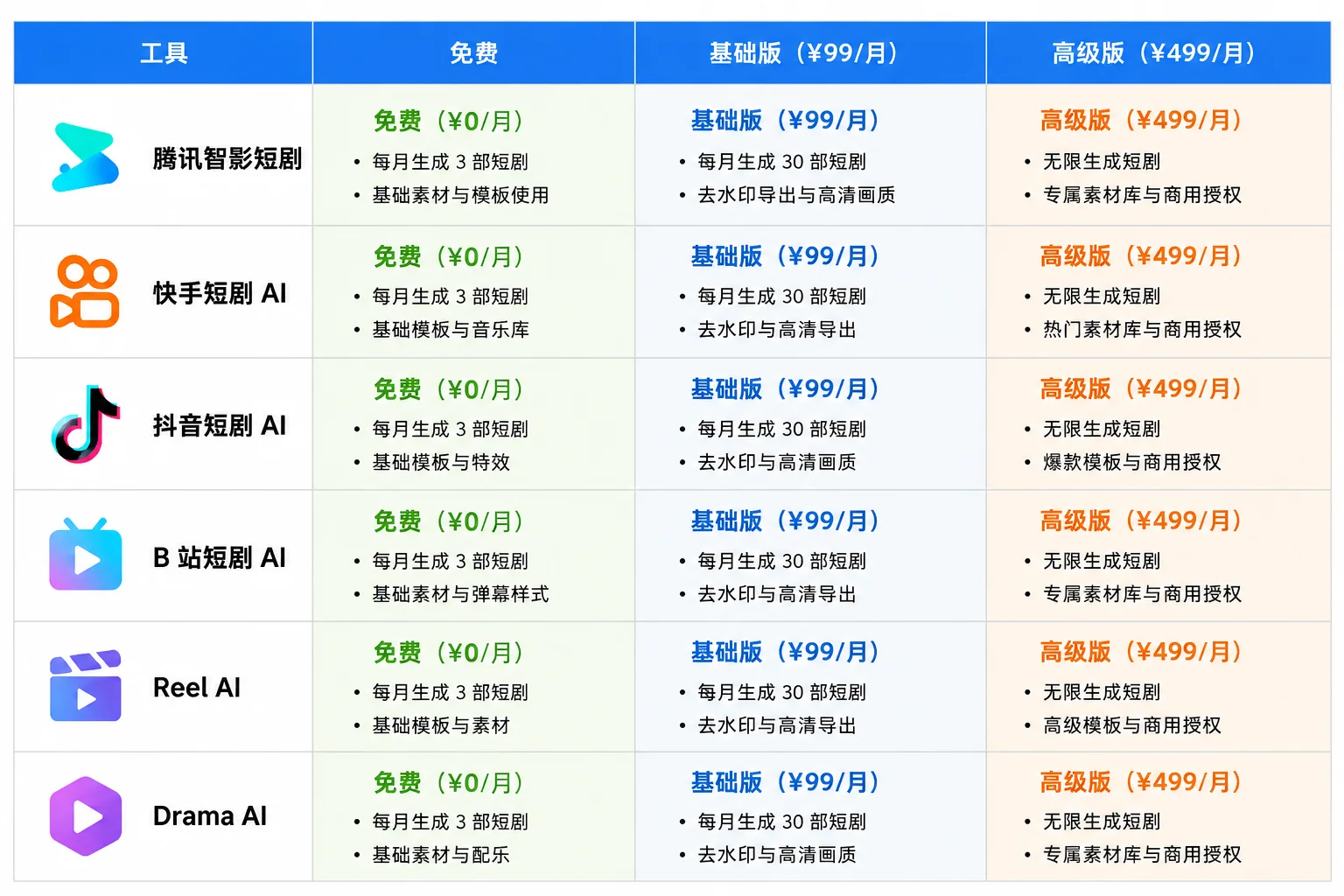The height and width of the screenshot is (896, 1344).
Task: Click 基础模板与素材 text
Action: point(441,725)
